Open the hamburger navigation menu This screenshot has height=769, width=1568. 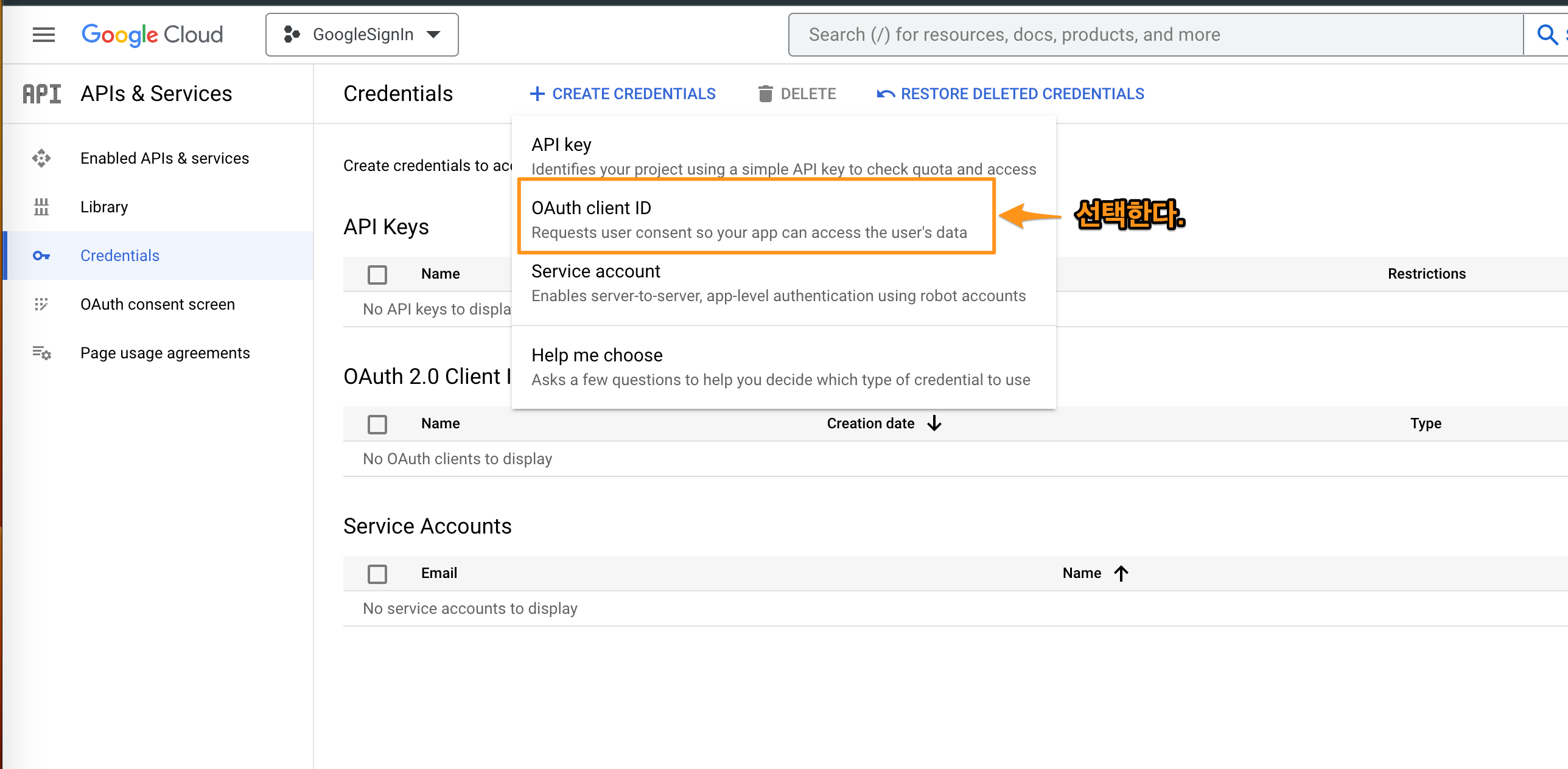(43, 35)
